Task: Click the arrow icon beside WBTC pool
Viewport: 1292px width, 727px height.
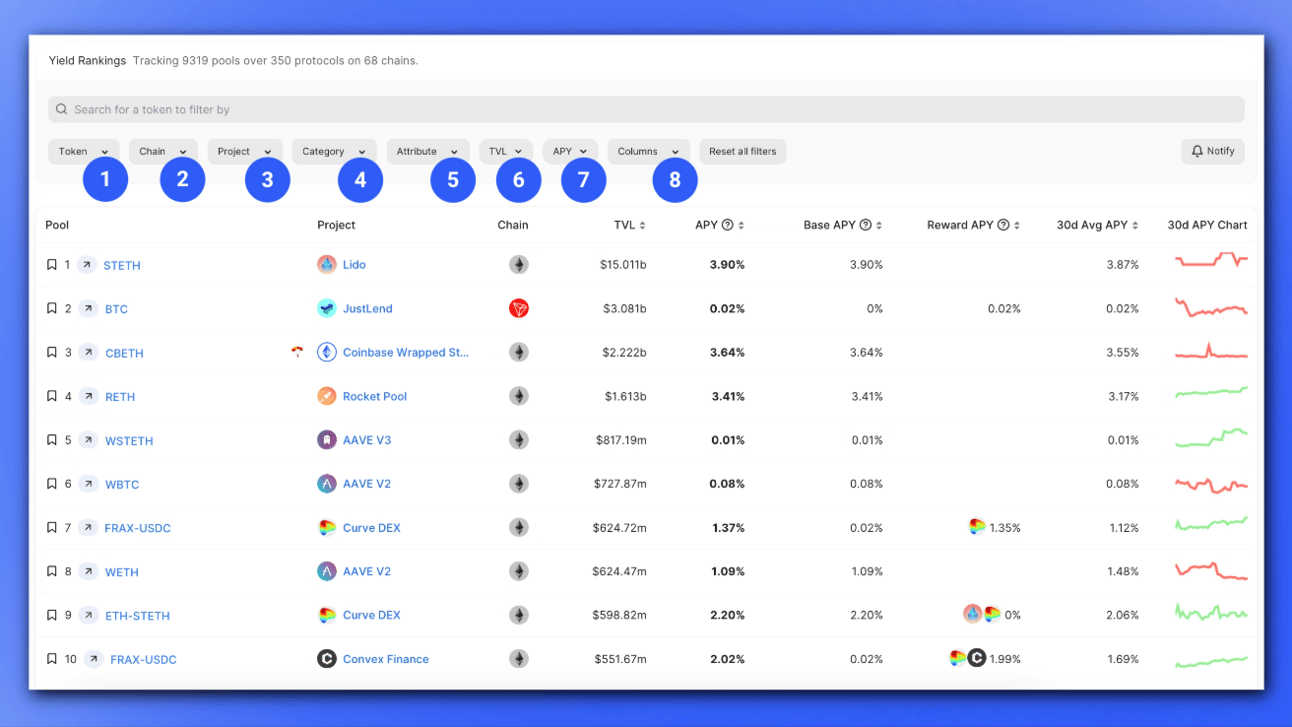Action: click(88, 484)
